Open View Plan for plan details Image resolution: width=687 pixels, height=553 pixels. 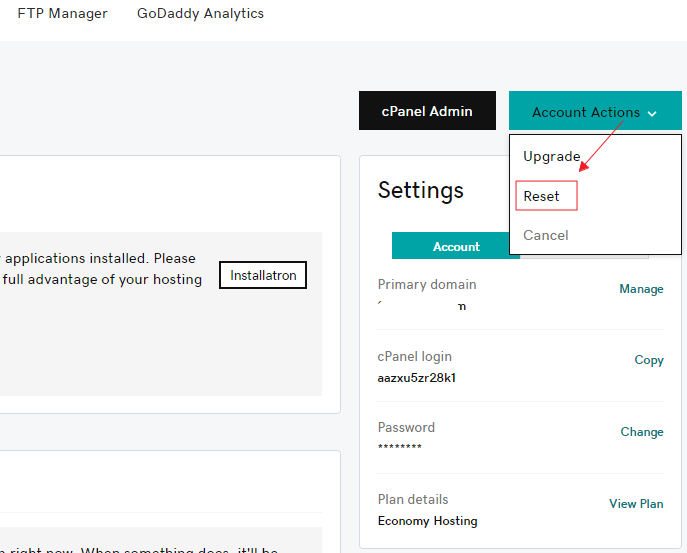tap(636, 504)
